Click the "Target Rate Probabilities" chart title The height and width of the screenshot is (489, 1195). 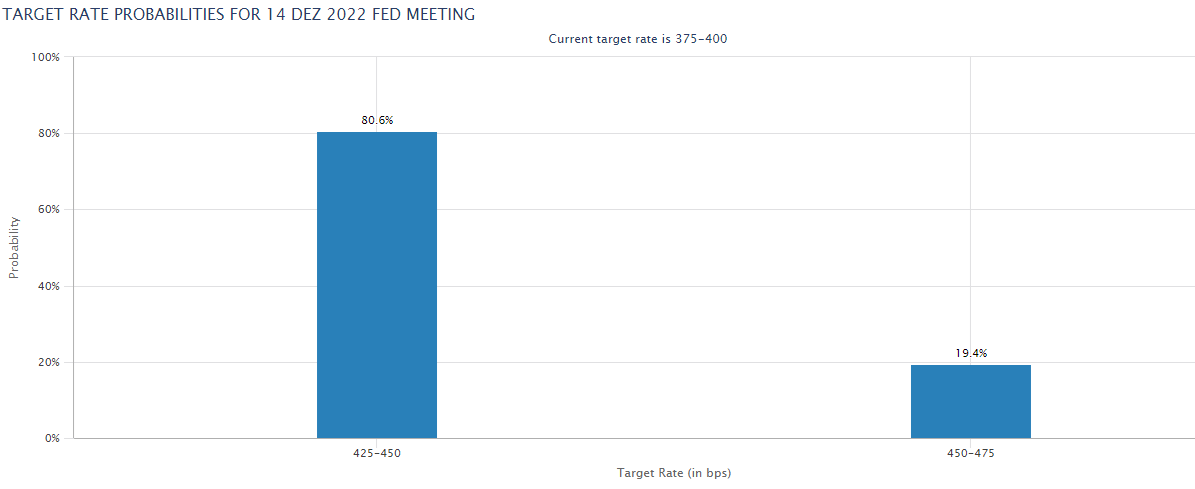pyautogui.click(x=238, y=15)
